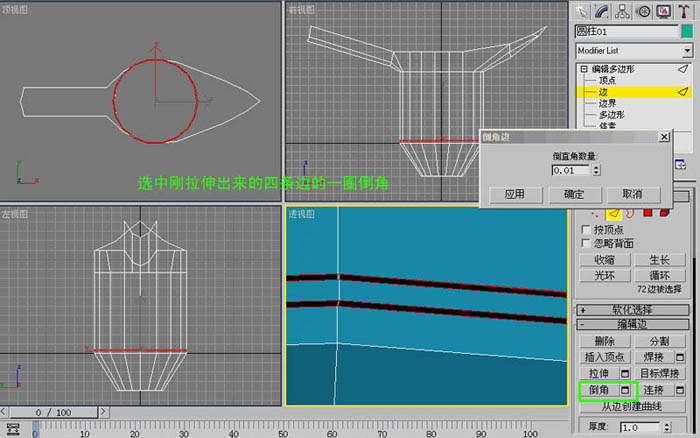The height and width of the screenshot is (438, 700).
Task: Open settings box next to 拉伸
Action: (x=625, y=374)
